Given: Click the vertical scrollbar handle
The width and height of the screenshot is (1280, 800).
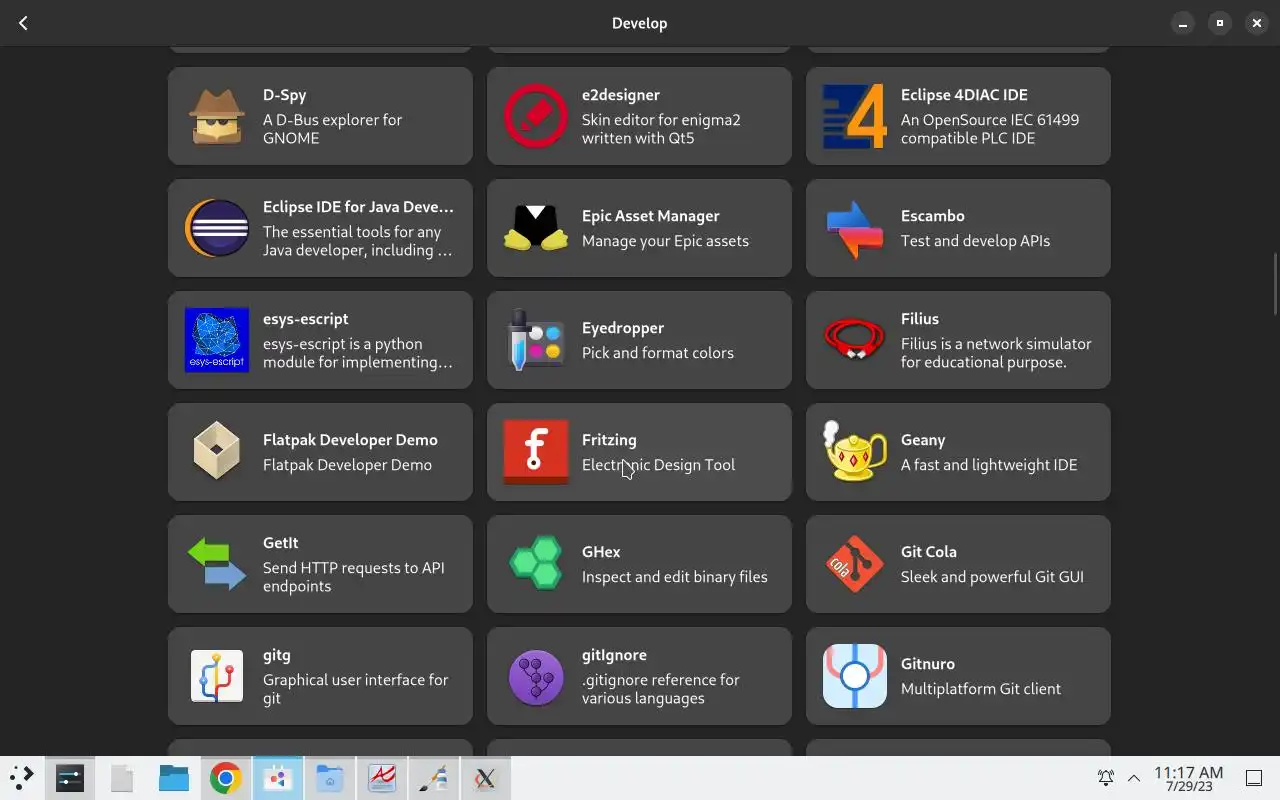Looking at the screenshot, I should (x=1274, y=284).
